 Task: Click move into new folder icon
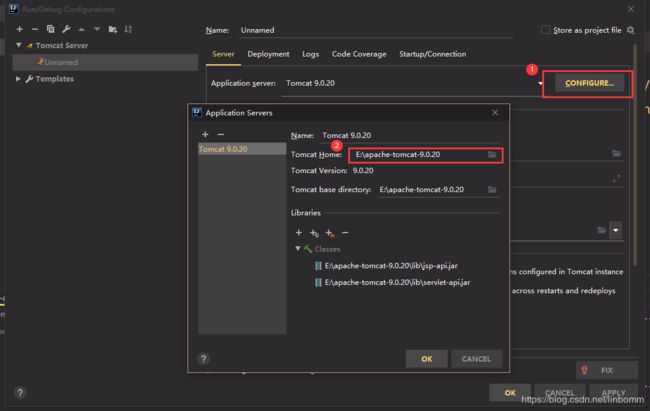[x=112, y=29]
